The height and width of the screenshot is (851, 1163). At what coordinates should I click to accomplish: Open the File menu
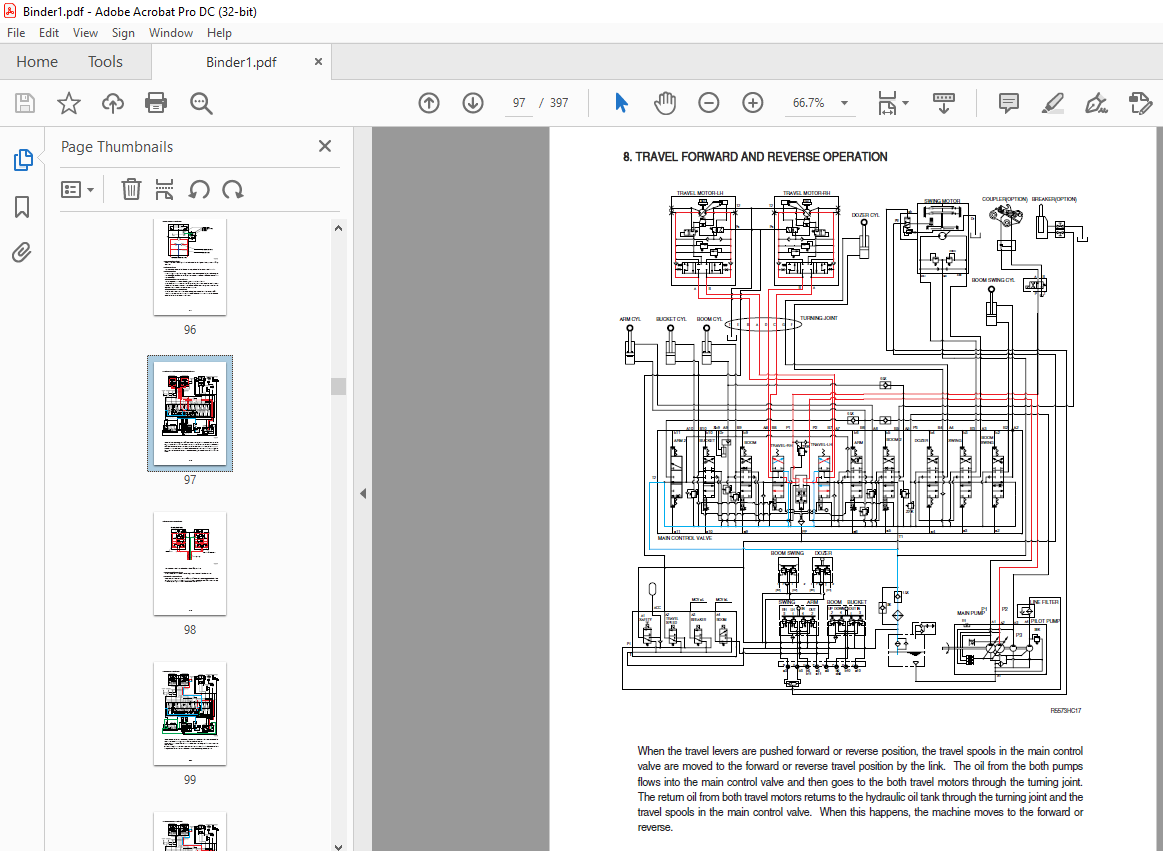[16, 33]
